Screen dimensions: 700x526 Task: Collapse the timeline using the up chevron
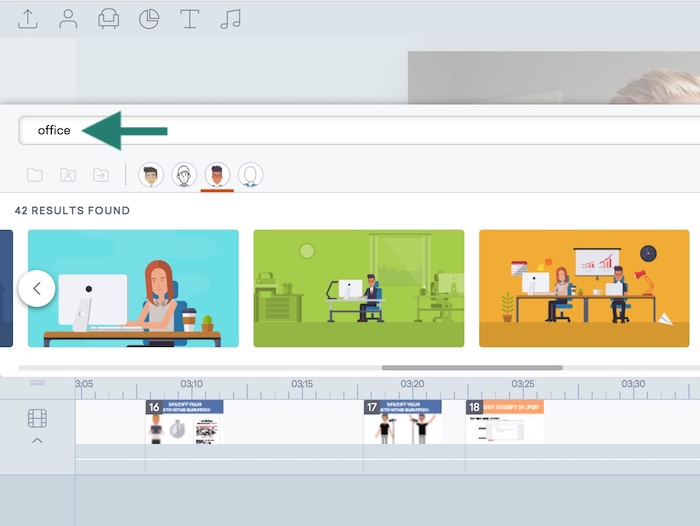[x=37, y=441]
